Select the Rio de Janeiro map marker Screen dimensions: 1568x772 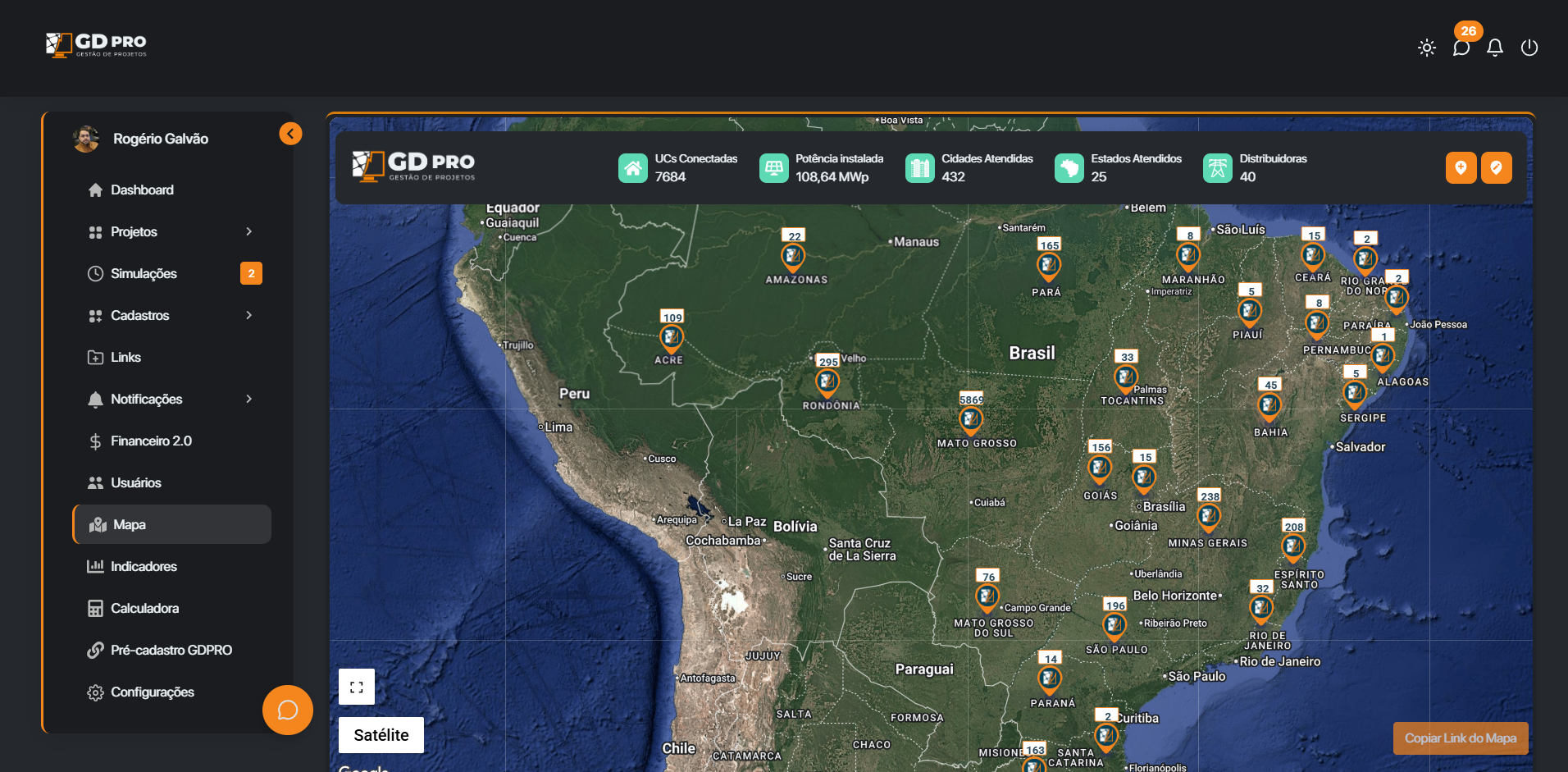[1261, 609]
